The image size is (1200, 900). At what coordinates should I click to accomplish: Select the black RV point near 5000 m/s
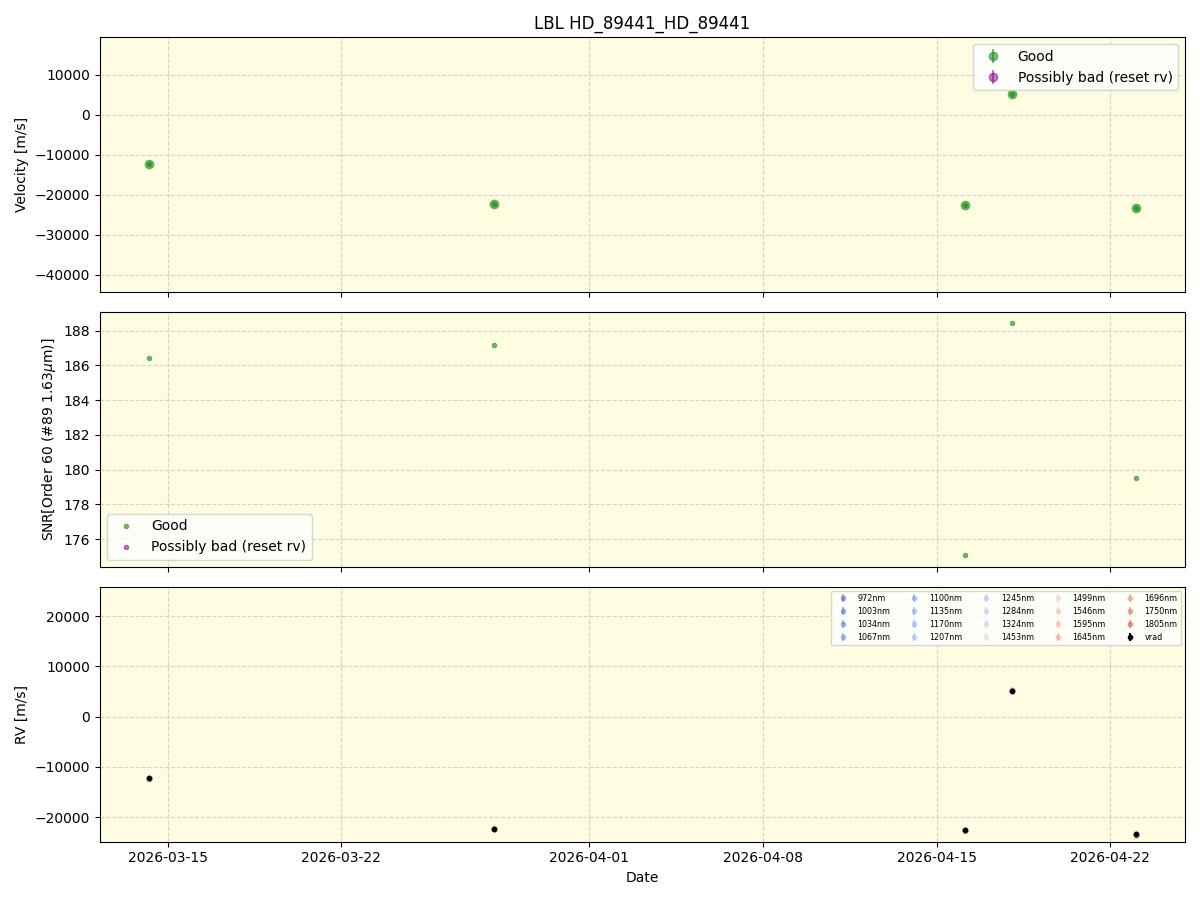pyautogui.click(x=1012, y=691)
